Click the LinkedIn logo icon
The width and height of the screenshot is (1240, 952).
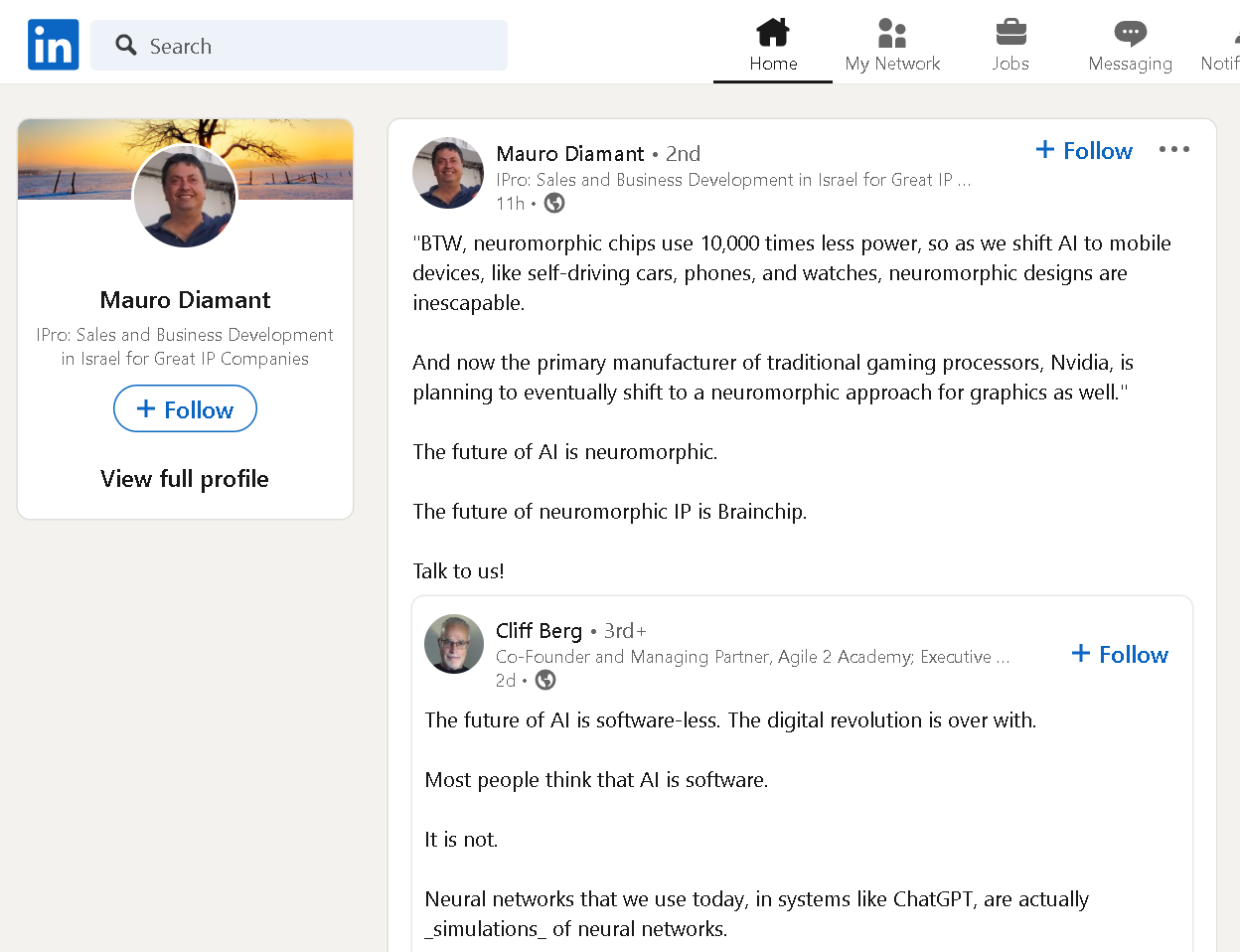coord(54,45)
